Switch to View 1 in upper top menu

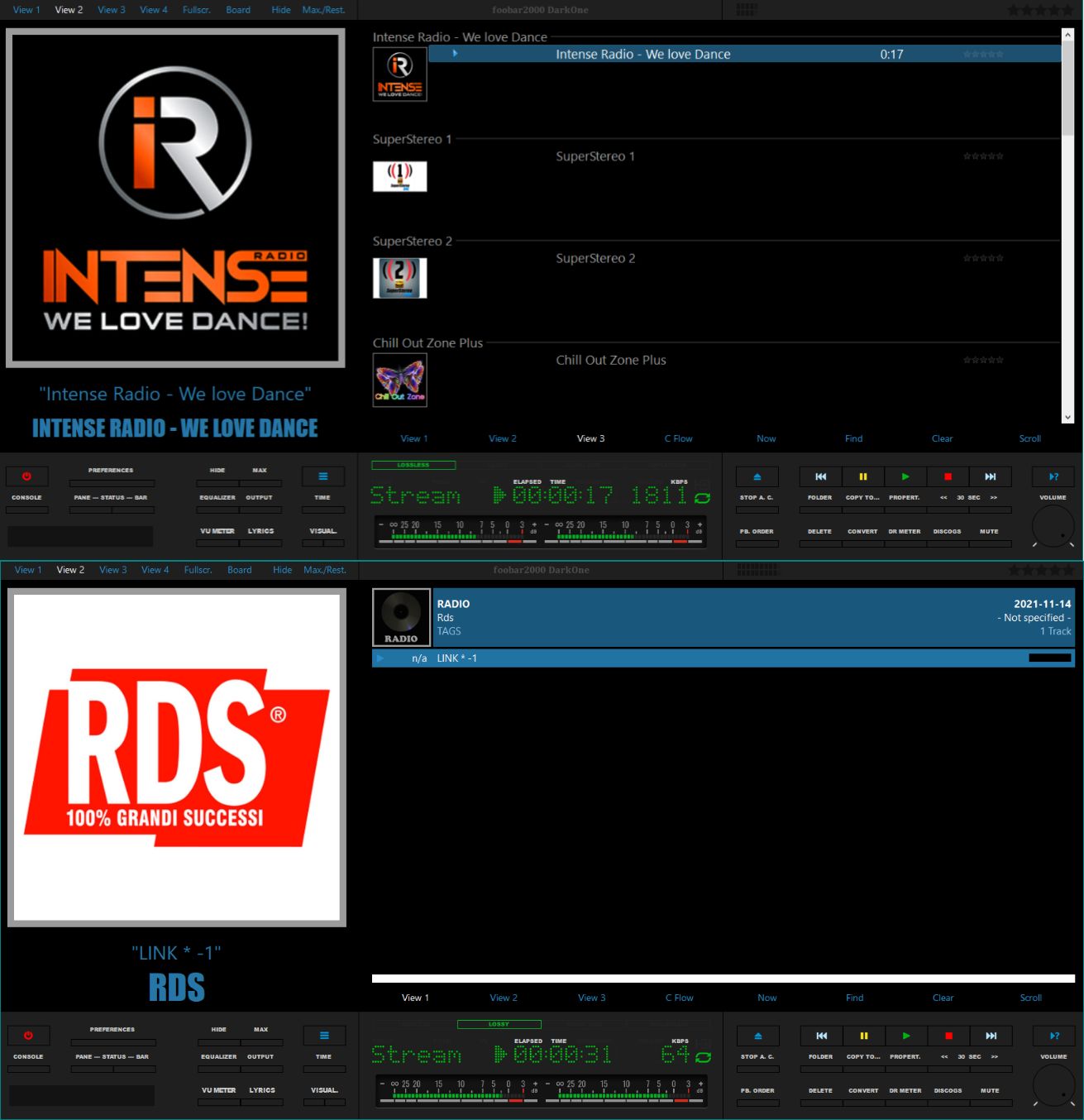pos(26,10)
